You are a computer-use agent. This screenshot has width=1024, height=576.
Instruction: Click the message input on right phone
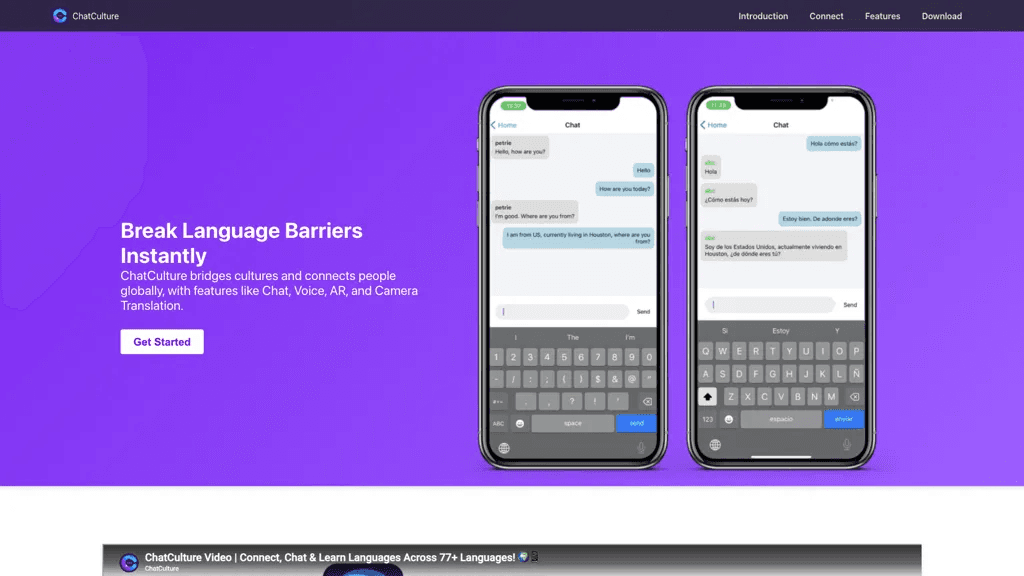tap(770, 304)
